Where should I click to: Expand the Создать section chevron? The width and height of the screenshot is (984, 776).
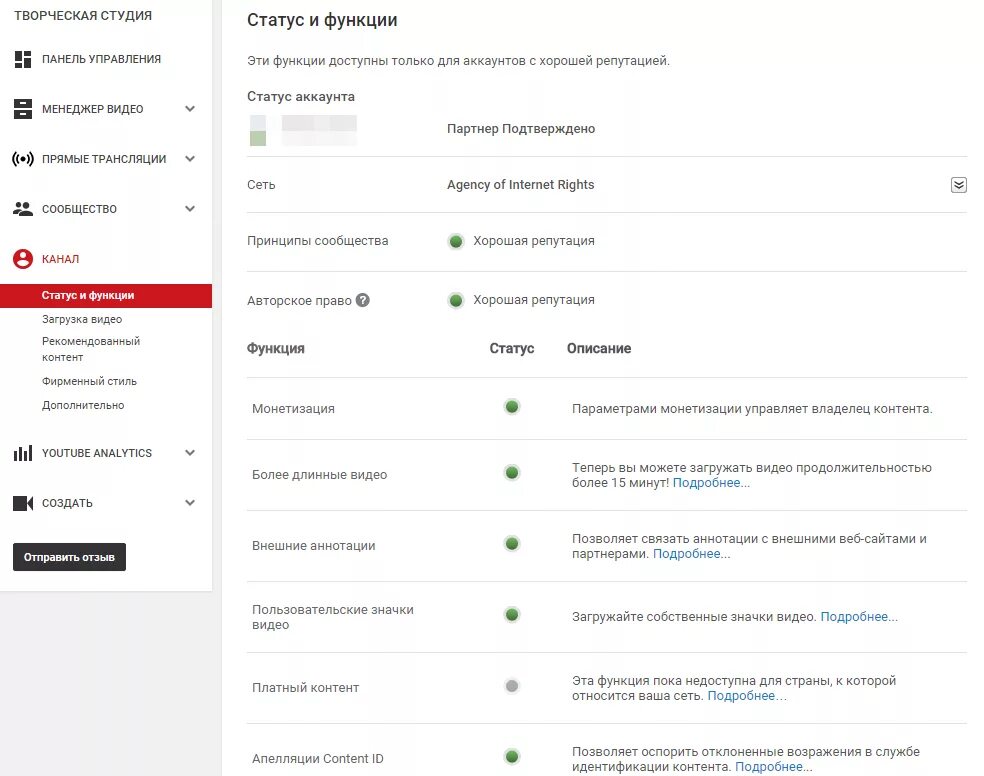pyautogui.click(x=190, y=503)
